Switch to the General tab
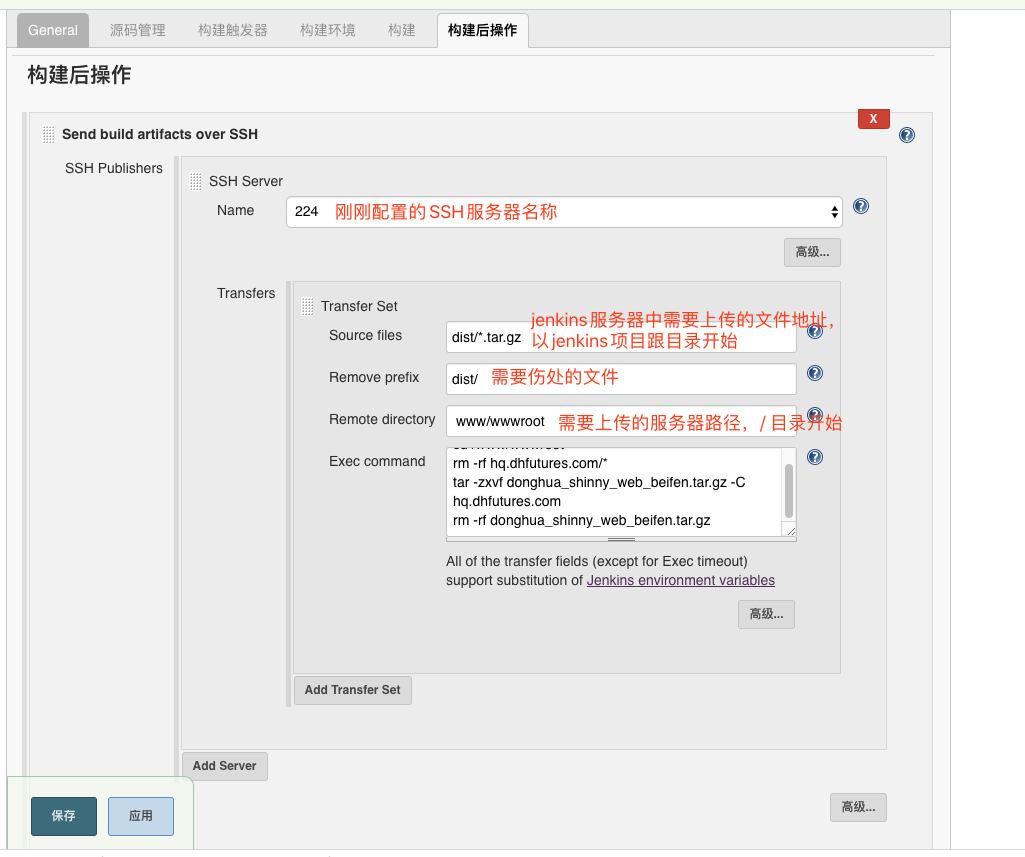This screenshot has height=857, width=1025. [53, 30]
